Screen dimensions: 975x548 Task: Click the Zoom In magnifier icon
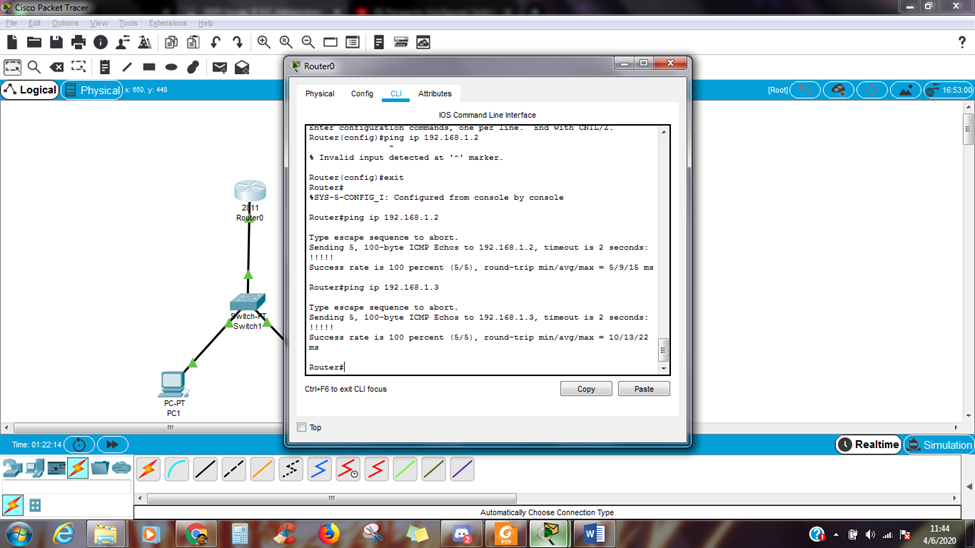tap(264, 42)
